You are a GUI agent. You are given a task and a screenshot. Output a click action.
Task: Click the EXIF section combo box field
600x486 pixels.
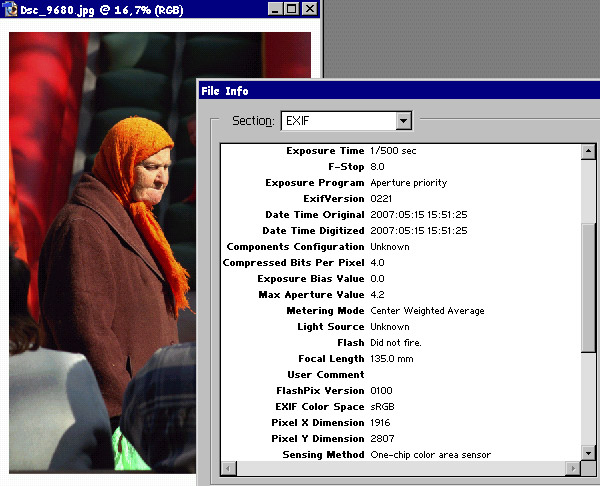tap(337, 121)
